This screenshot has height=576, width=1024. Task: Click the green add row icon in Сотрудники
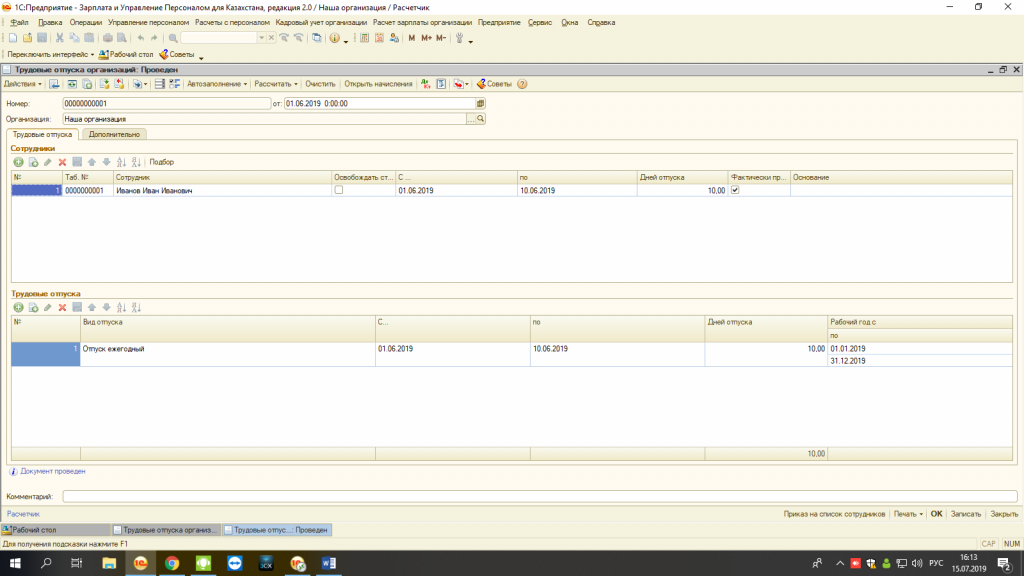tap(18, 162)
